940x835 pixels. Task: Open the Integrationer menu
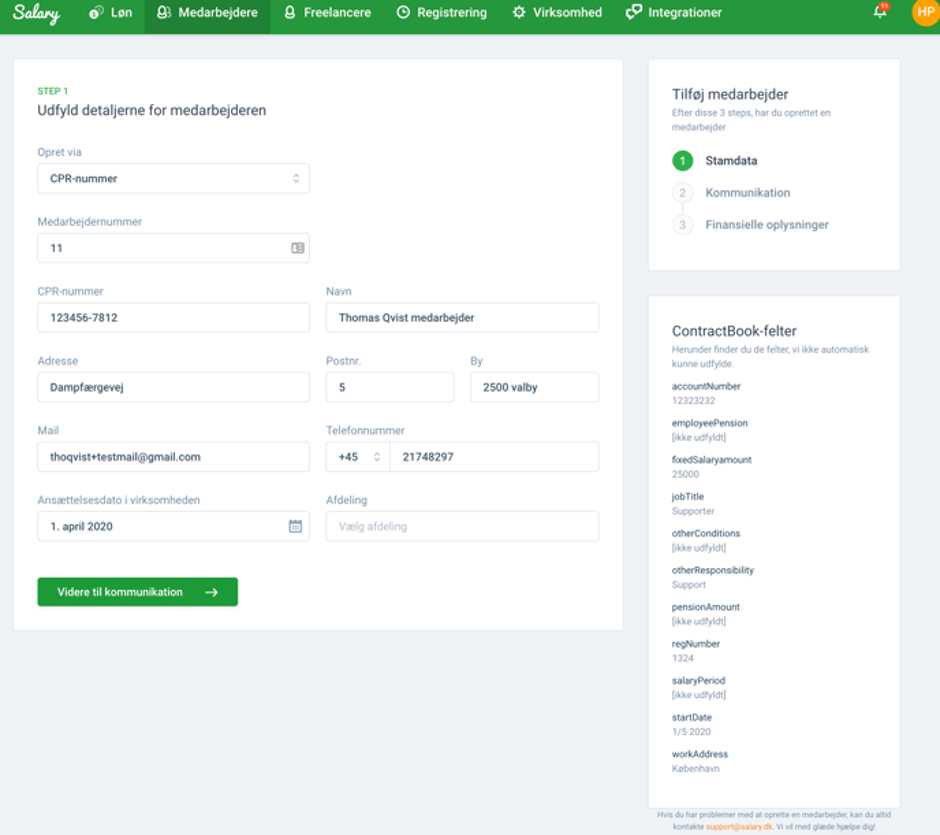pyautogui.click(x=674, y=13)
